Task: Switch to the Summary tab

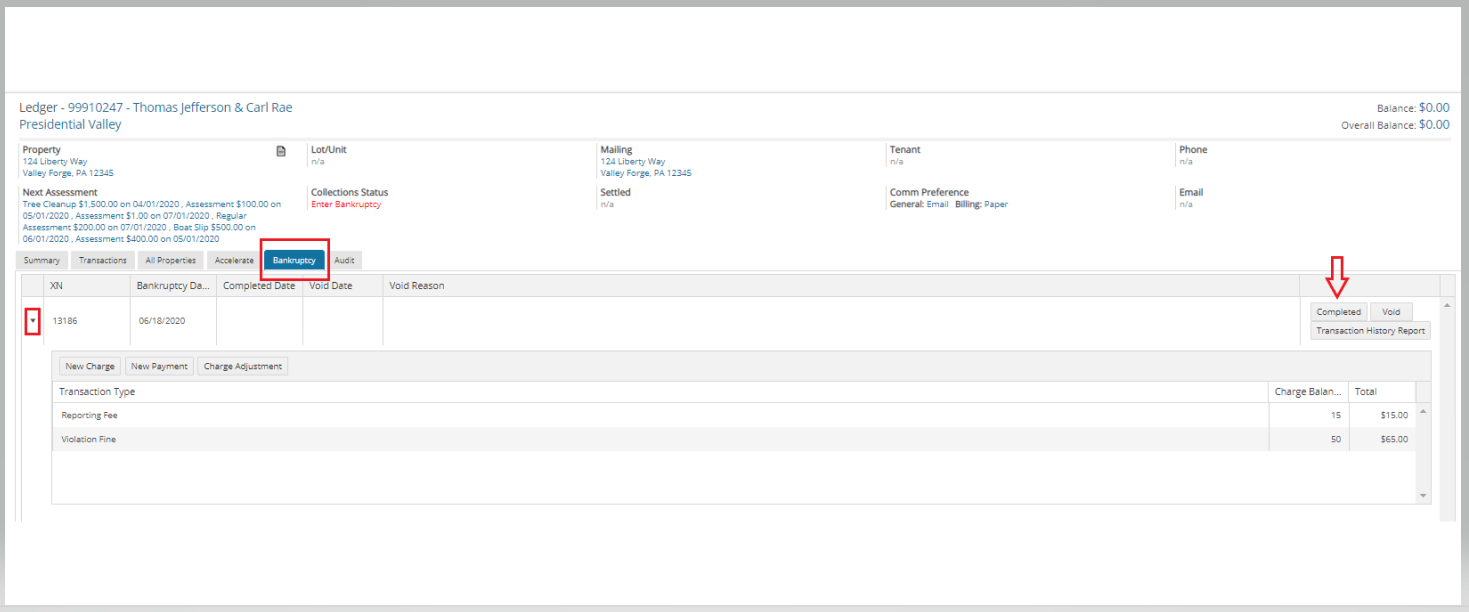Action: click(42, 260)
